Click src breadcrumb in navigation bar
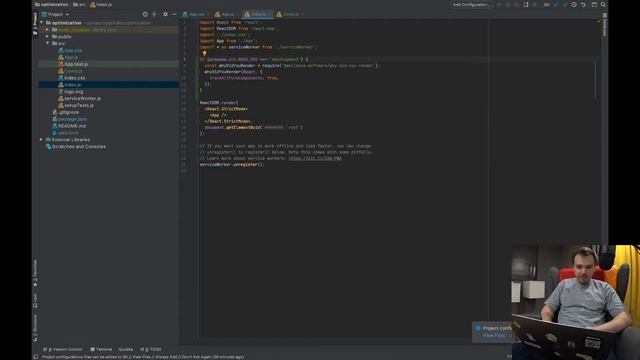 tap(79, 4)
